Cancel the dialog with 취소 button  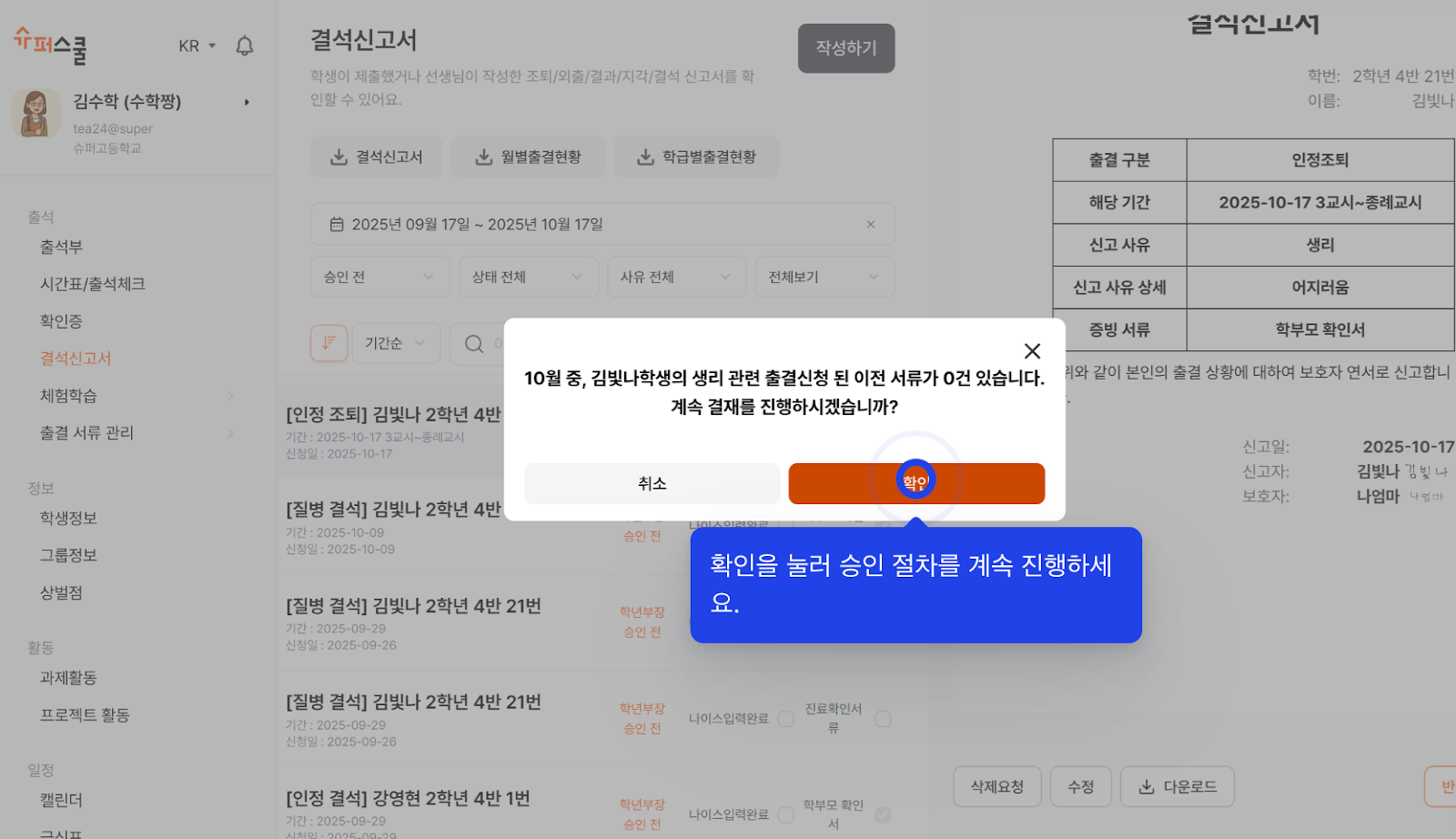[x=652, y=483]
